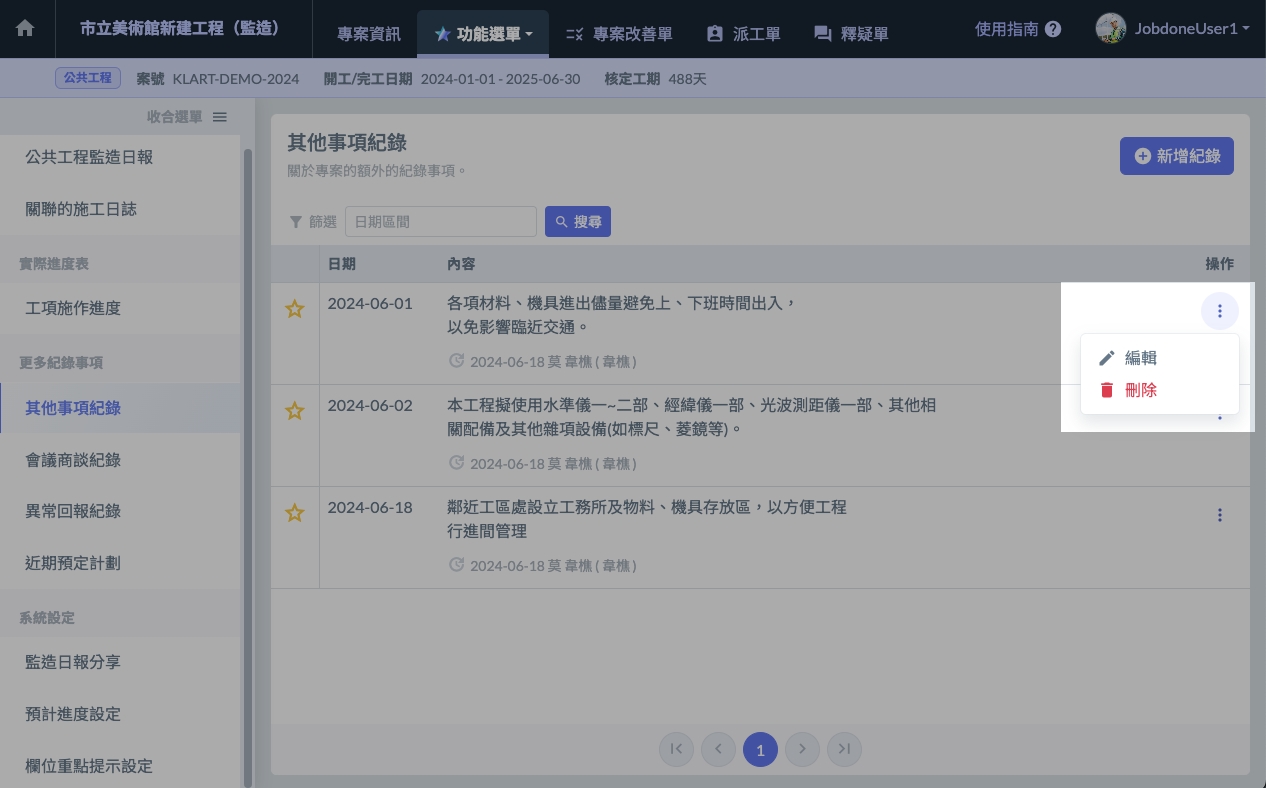Choose 編輯 from the context menu
This screenshot has width=1266, height=788.
click(1141, 358)
